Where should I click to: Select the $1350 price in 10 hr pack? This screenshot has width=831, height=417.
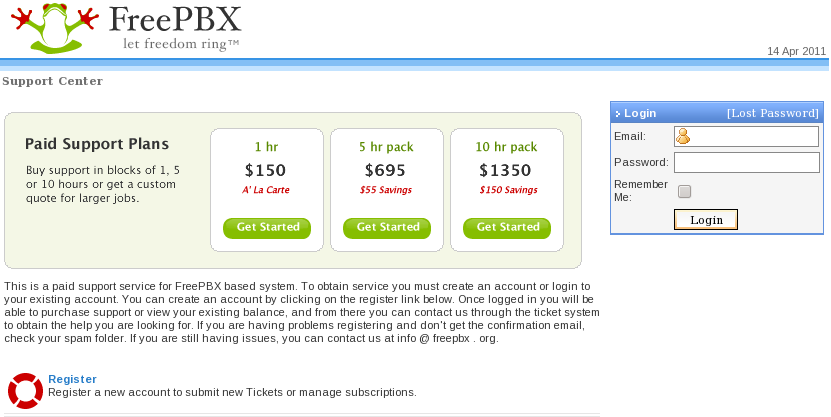(x=506, y=170)
